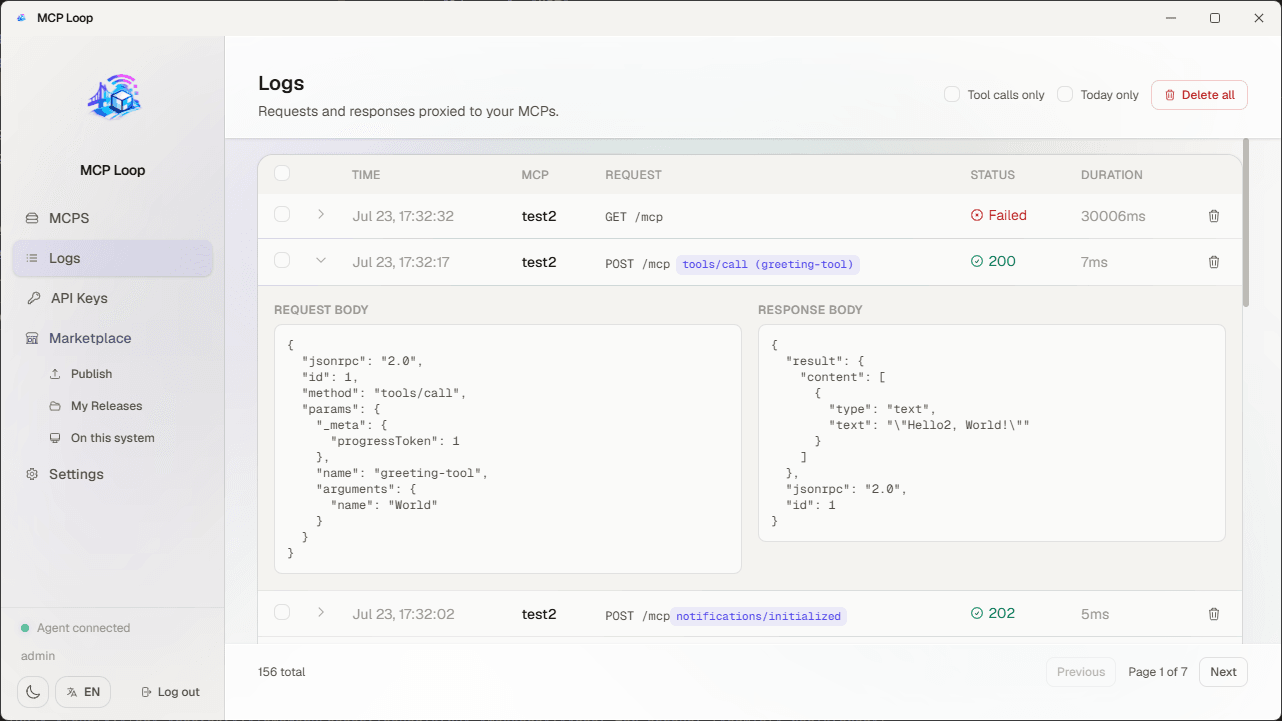Expand the failed GET /mcp log row
This screenshot has height=721, width=1282.
click(x=321, y=215)
